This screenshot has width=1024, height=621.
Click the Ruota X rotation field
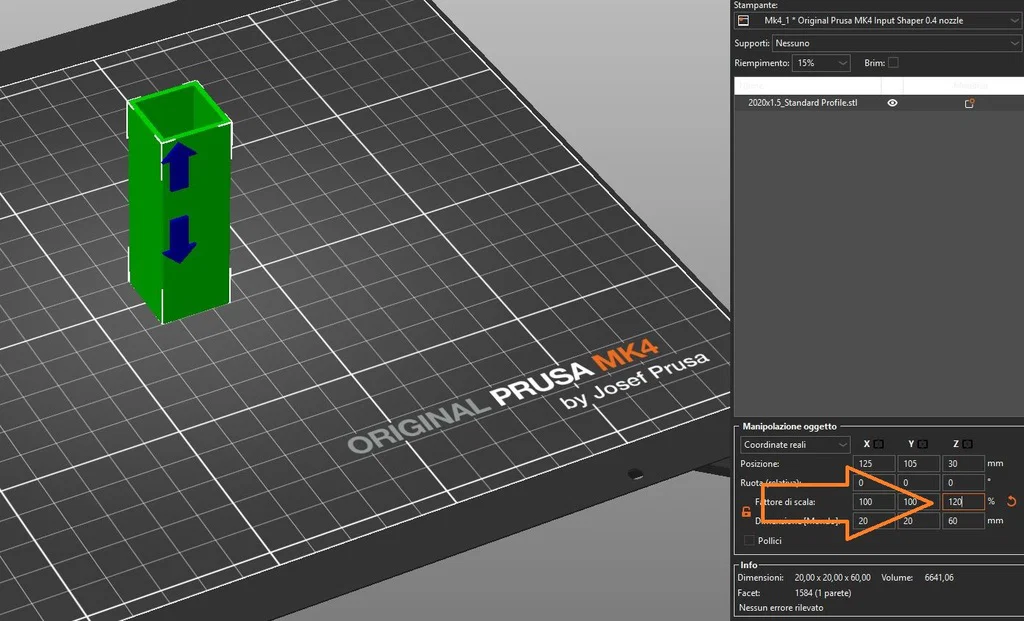coord(874,483)
